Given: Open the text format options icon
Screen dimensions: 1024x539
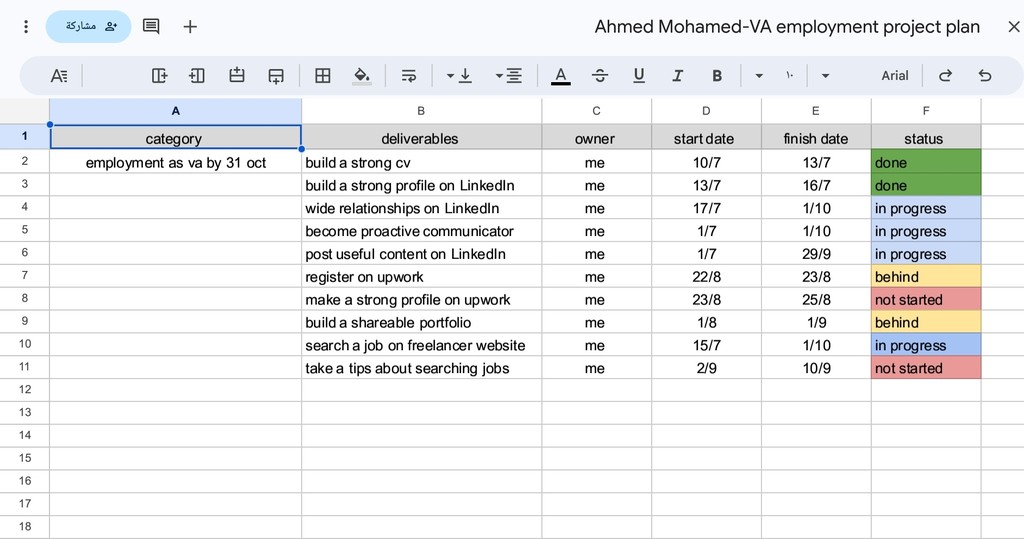Looking at the screenshot, I should [x=59, y=76].
